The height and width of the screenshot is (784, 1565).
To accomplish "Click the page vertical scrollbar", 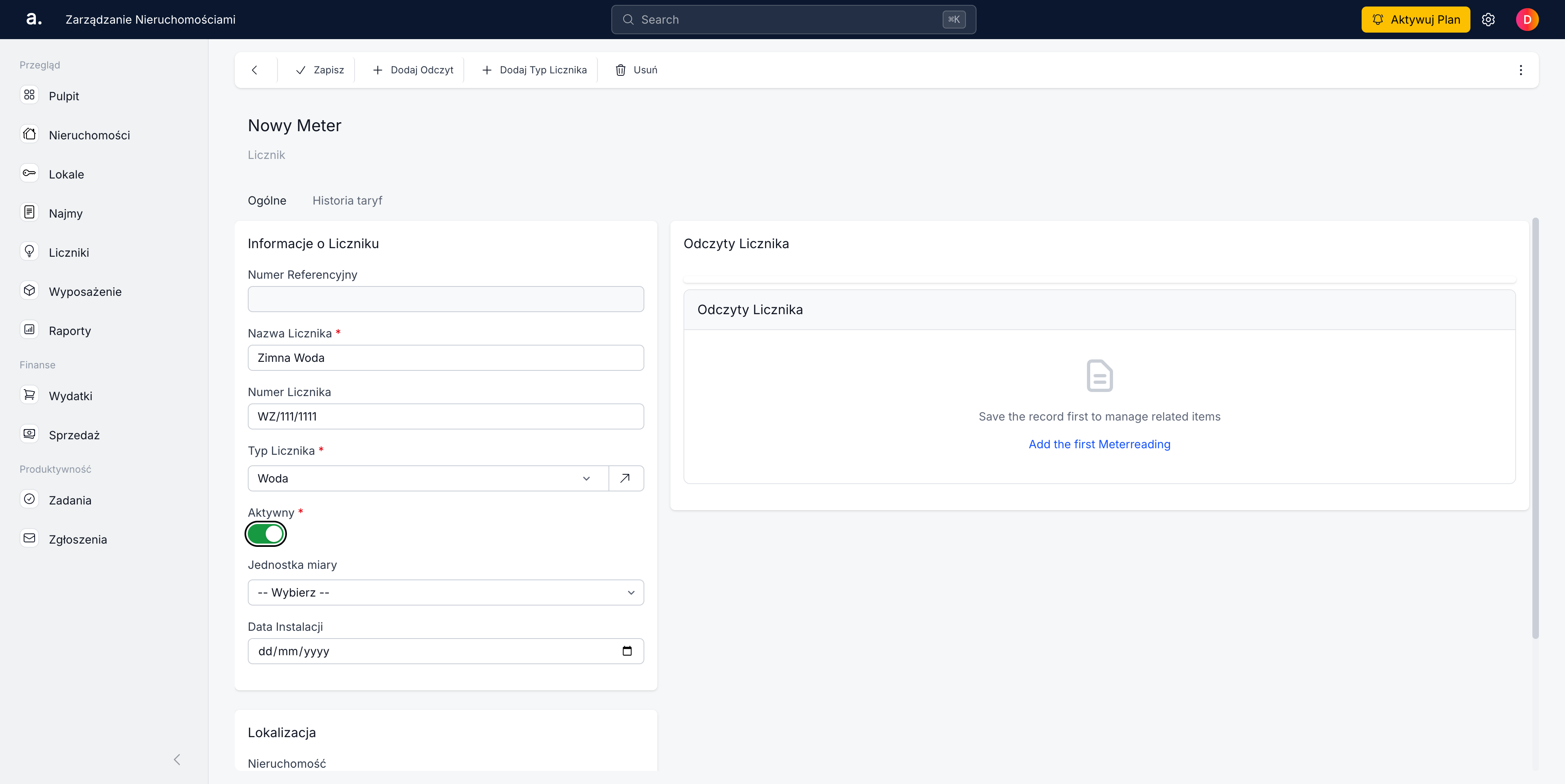I will pyautogui.click(x=1535, y=428).
